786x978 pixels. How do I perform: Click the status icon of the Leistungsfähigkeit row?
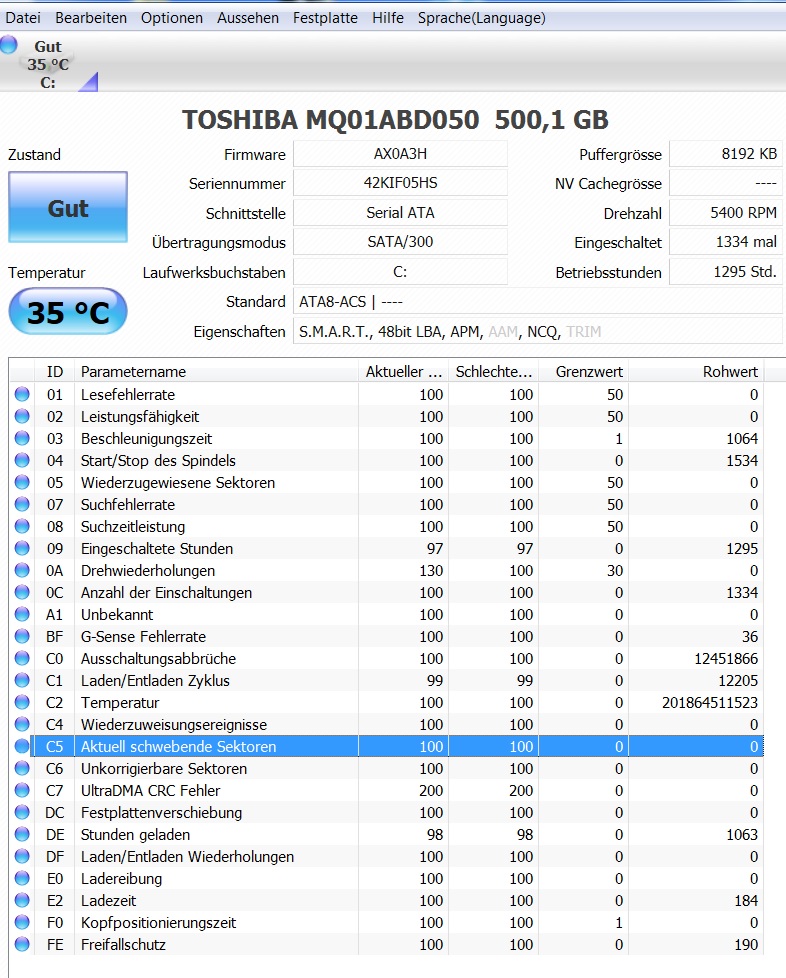[x=22, y=416]
